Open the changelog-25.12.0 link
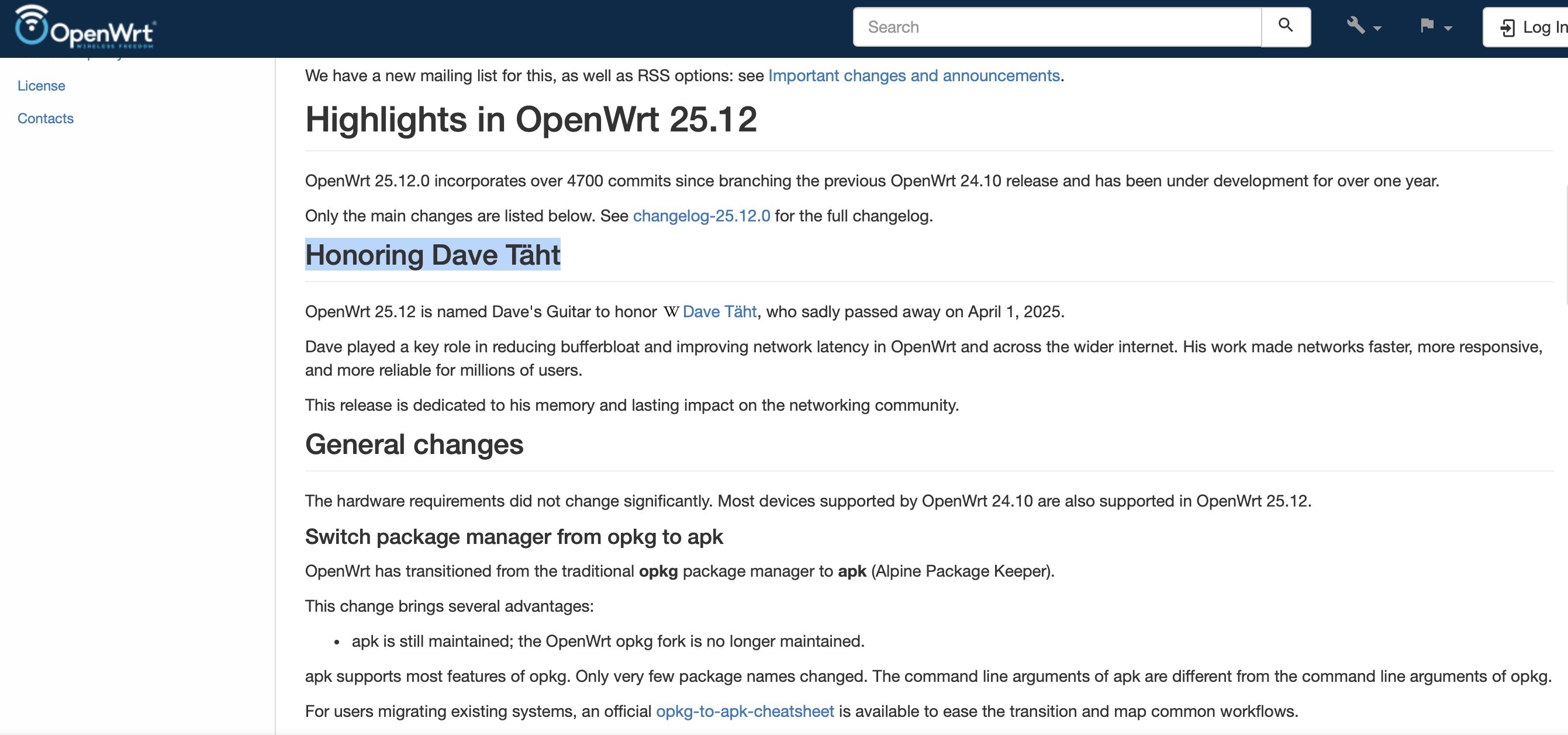Image resolution: width=1568 pixels, height=735 pixels. pyautogui.click(x=701, y=216)
